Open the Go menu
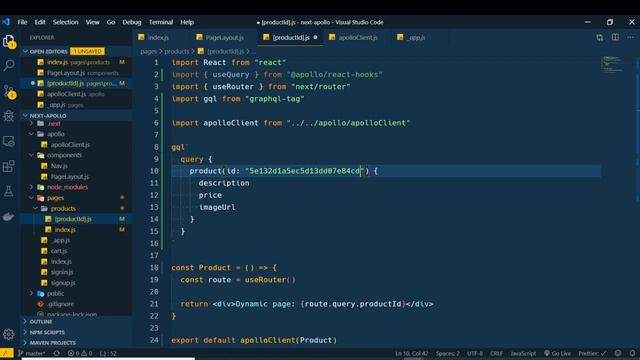This screenshot has height=360, width=640. 111,22
